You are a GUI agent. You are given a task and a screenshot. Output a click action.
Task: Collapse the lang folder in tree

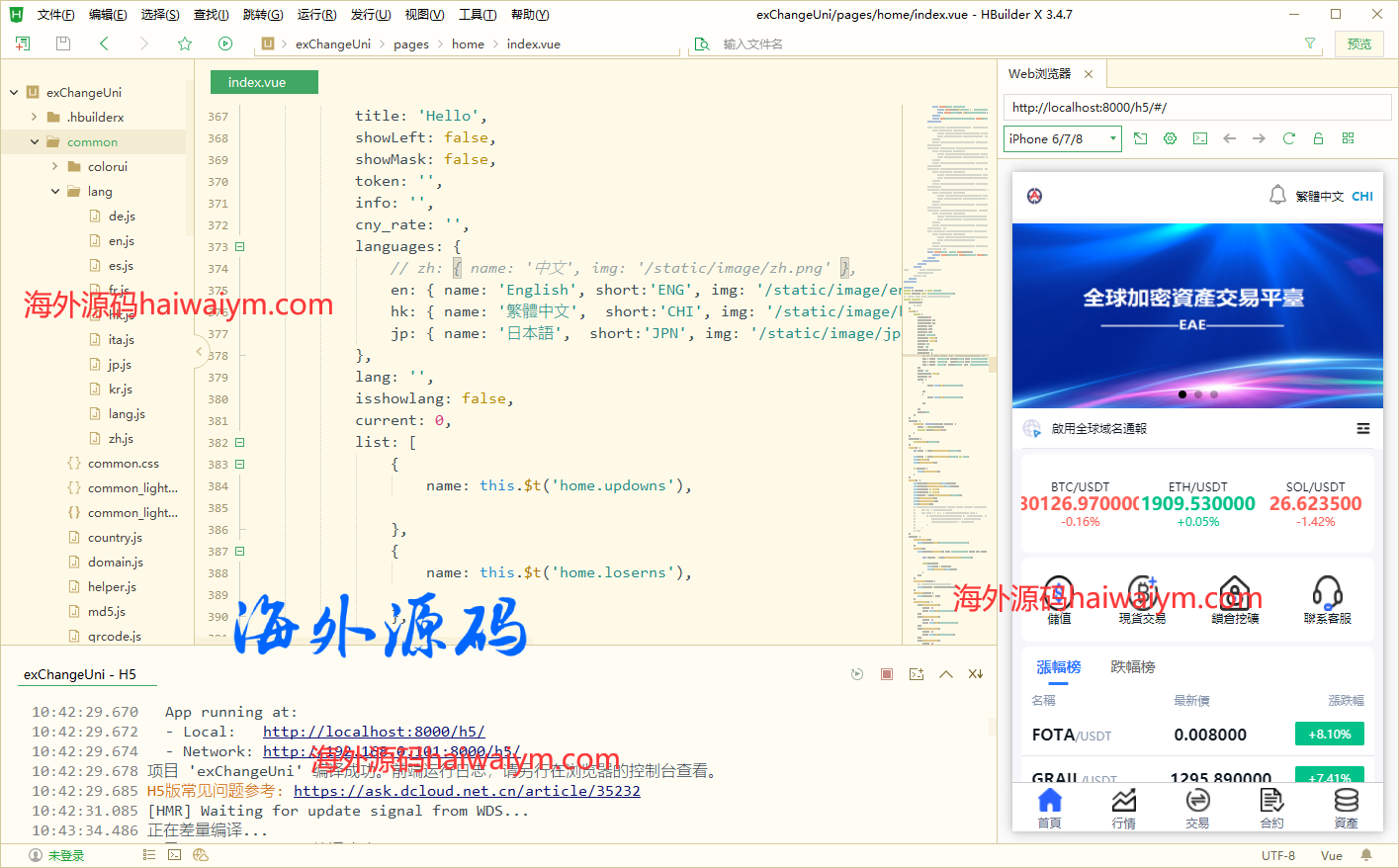click(x=55, y=192)
